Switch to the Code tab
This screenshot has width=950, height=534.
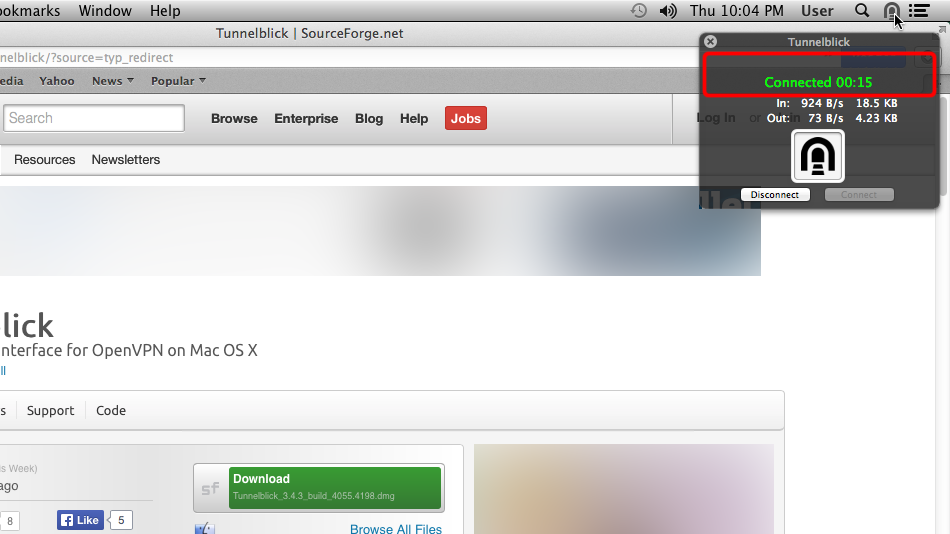pos(111,410)
